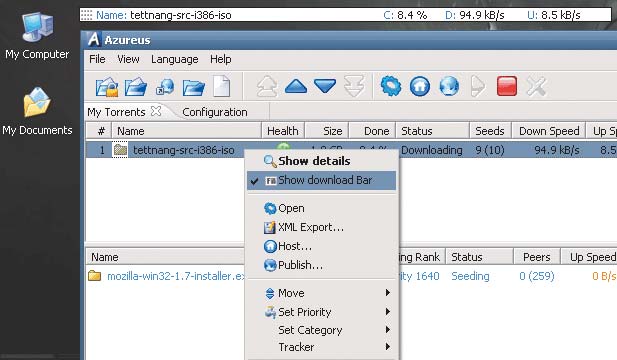Click download bar U: 8.5 kB/s value
The width and height of the screenshot is (617, 360).
click(554, 15)
